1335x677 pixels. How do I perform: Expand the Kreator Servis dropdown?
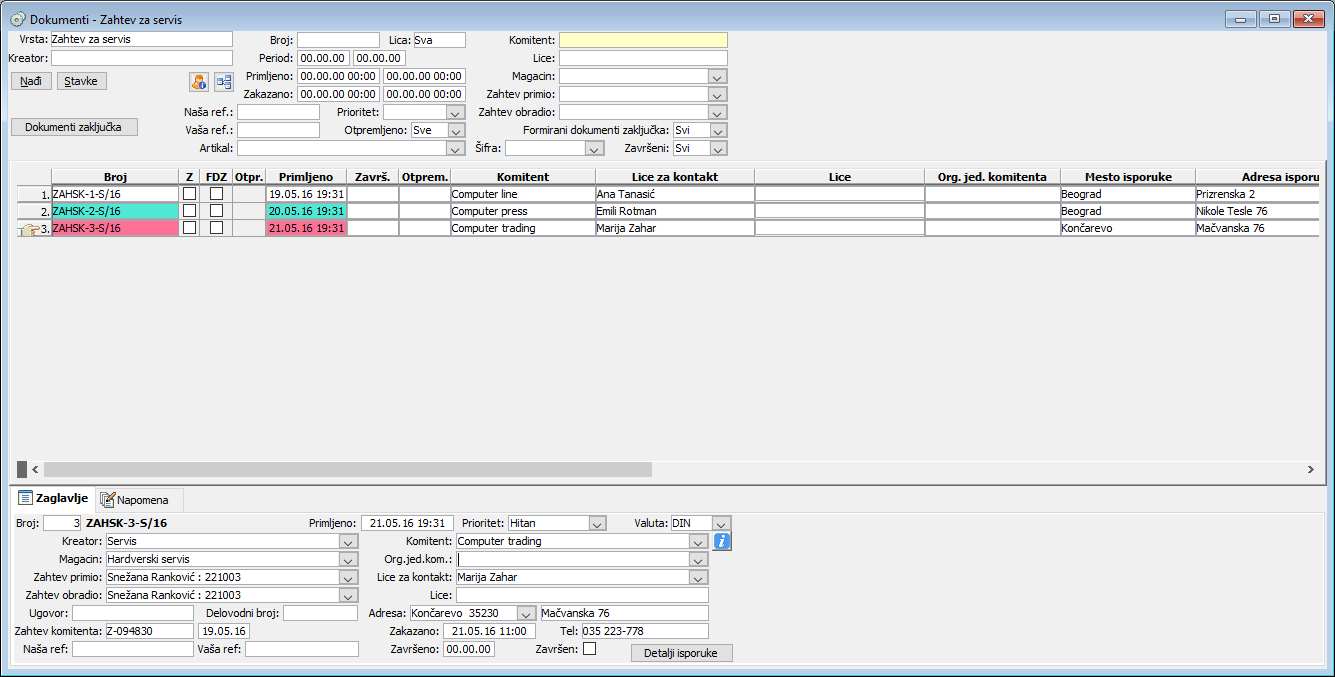[348, 541]
